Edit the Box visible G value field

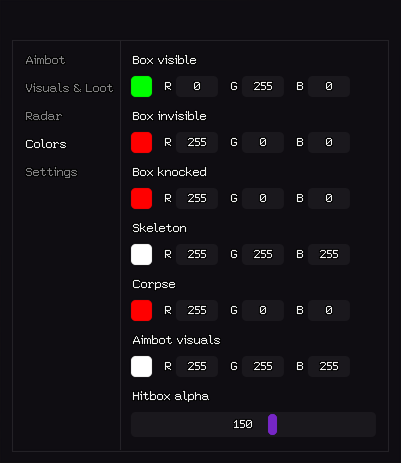point(263,87)
